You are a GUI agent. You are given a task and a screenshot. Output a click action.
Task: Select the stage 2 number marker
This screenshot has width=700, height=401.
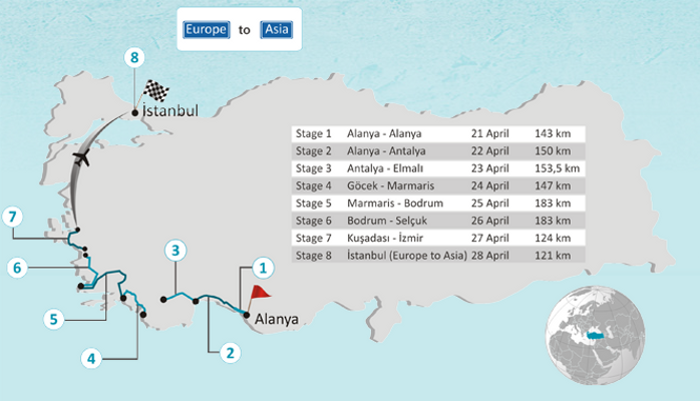coord(229,351)
